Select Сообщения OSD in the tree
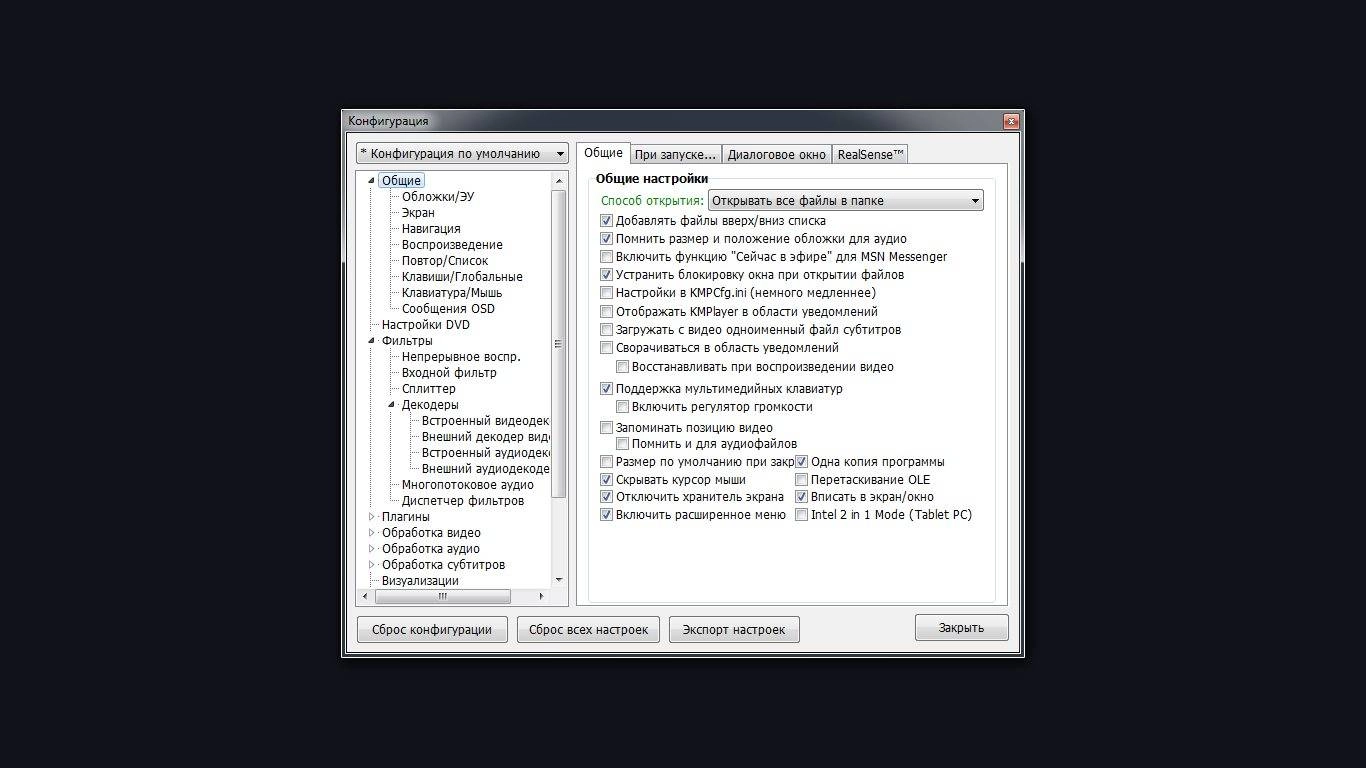The width and height of the screenshot is (1366, 768). pos(448,309)
